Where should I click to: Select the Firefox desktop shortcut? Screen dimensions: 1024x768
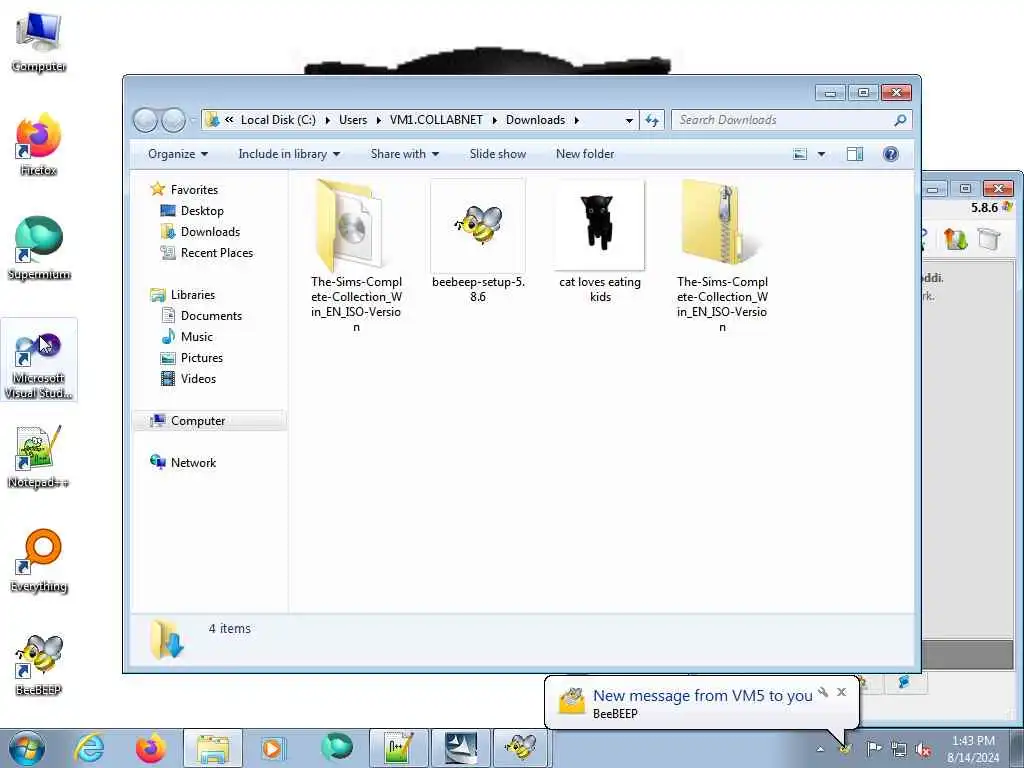pos(39,145)
